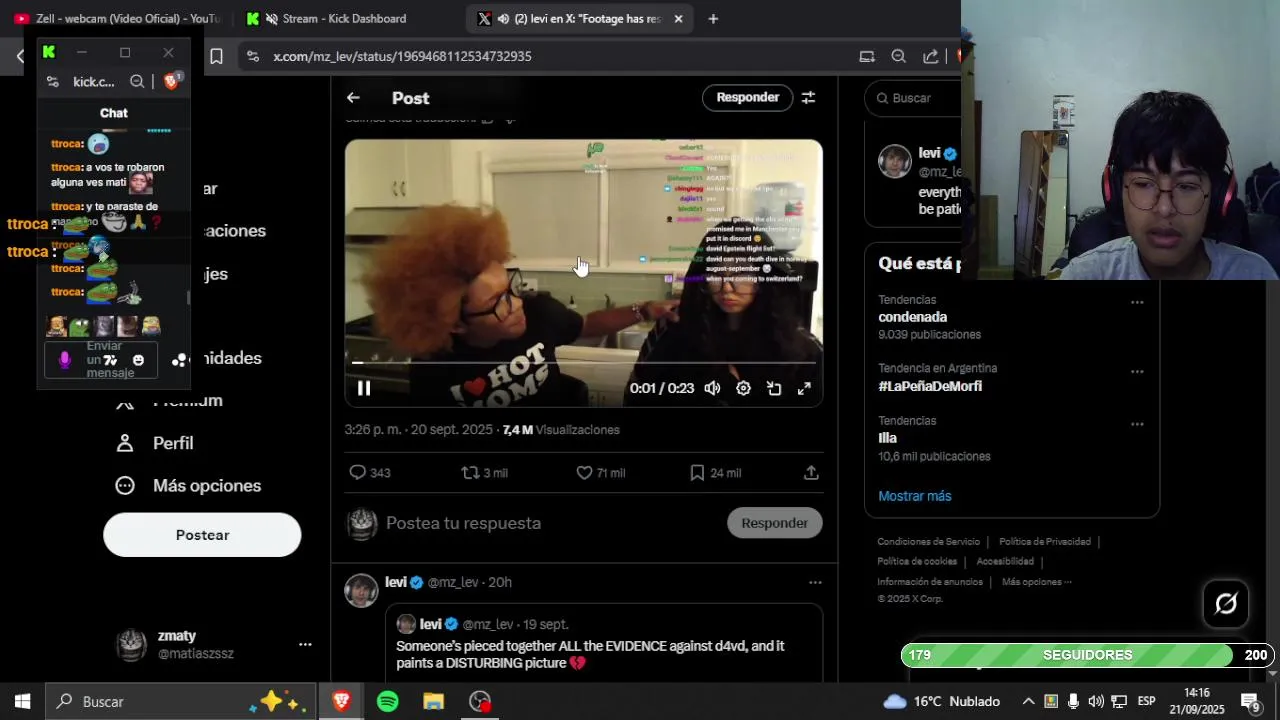
Task: Open the notification center with 9 badge
Action: [1250, 701]
